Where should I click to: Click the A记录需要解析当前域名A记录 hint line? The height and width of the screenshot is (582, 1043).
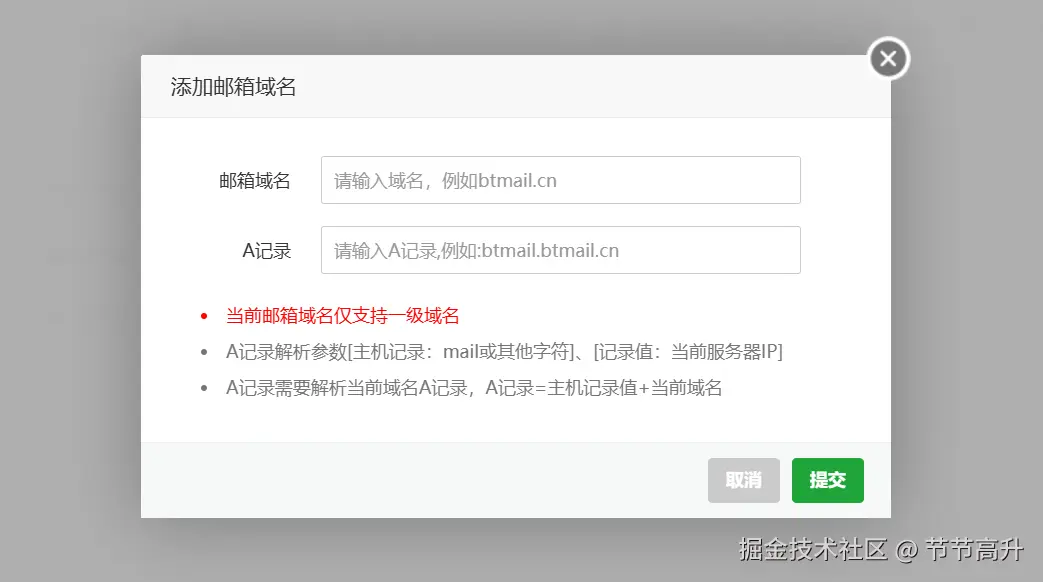click(474, 387)
